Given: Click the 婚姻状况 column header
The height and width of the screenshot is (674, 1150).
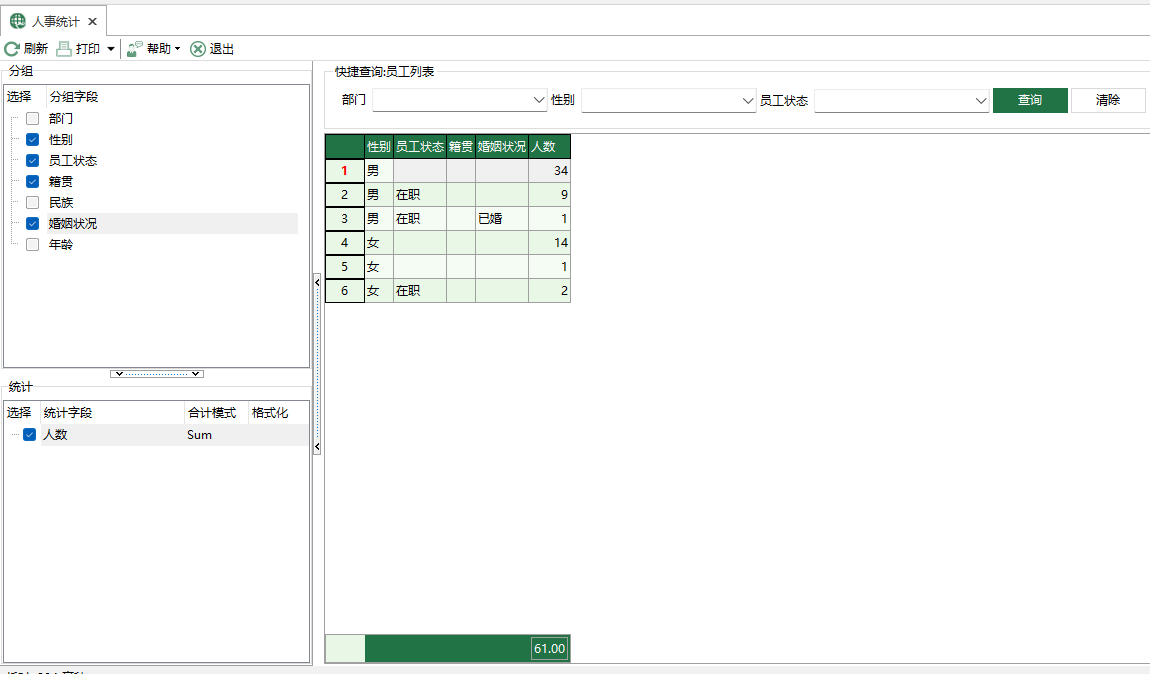Looking at the screenshot, I should point(501,146).
